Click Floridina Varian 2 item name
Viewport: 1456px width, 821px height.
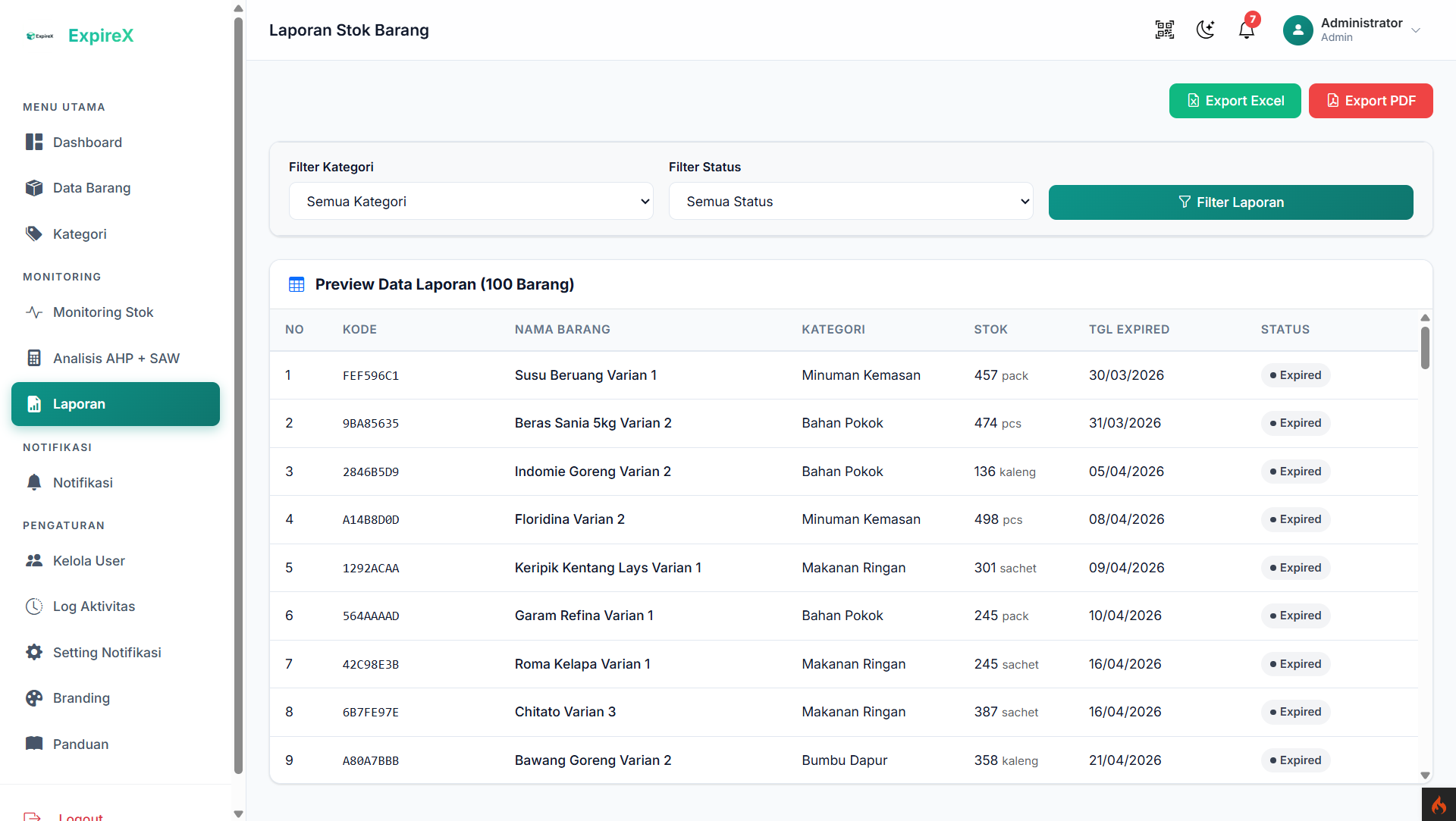point(570,519)
